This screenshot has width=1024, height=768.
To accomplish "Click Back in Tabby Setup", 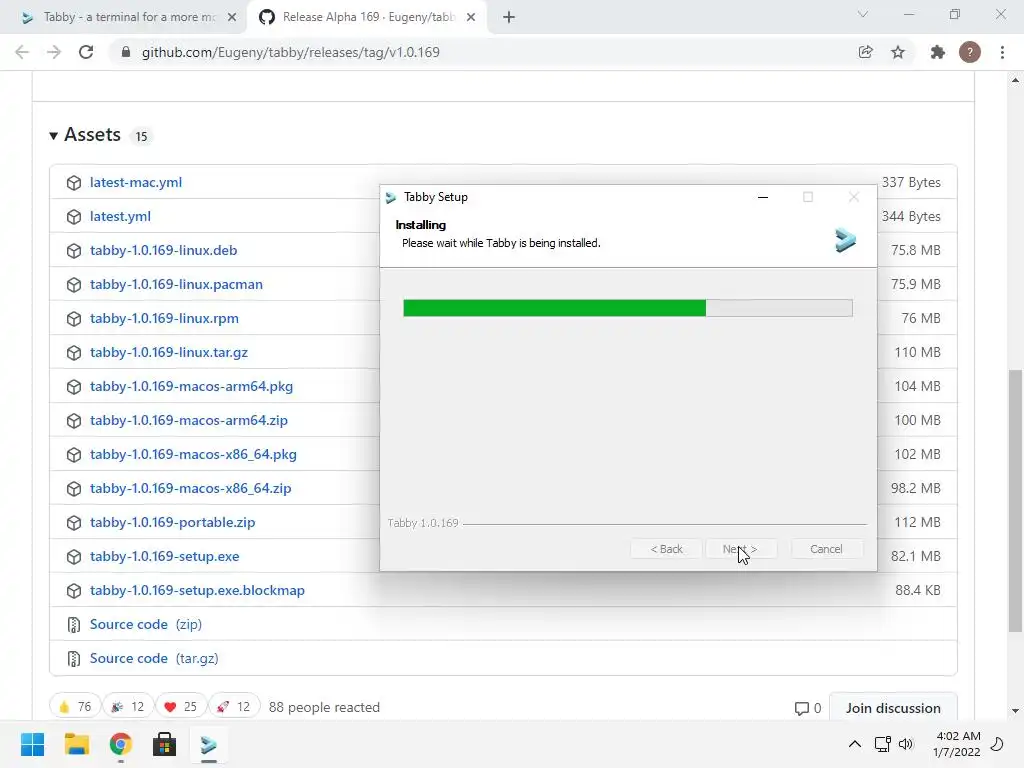I will click(666, 549).
